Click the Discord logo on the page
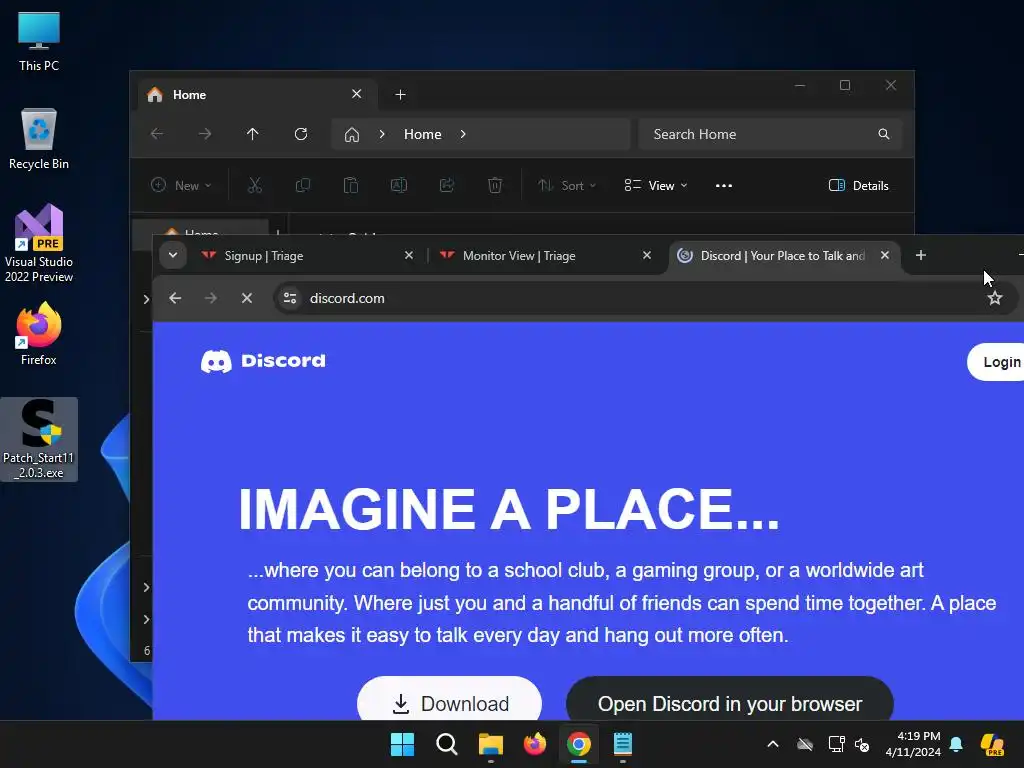Screen dimensions: 1024x768 [263, 360]
